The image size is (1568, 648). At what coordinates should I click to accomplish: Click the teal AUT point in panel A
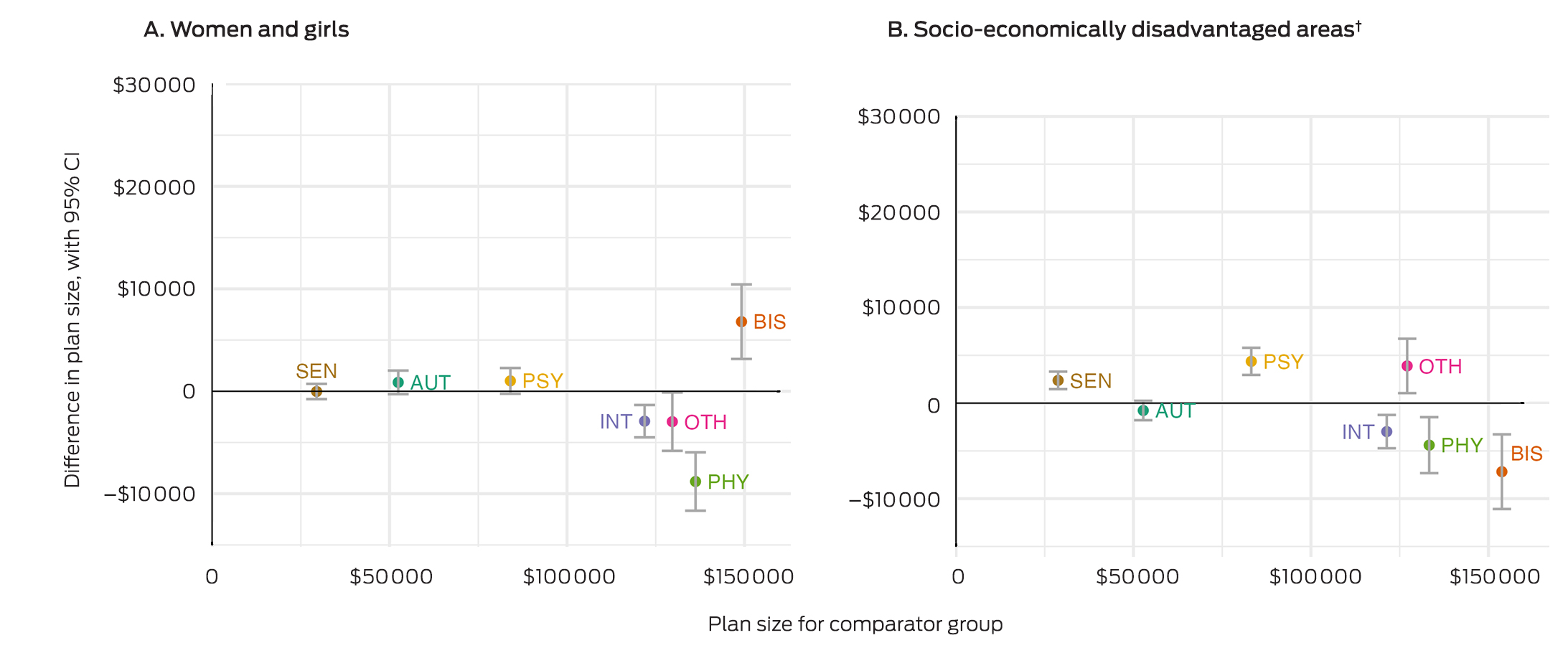398,382
